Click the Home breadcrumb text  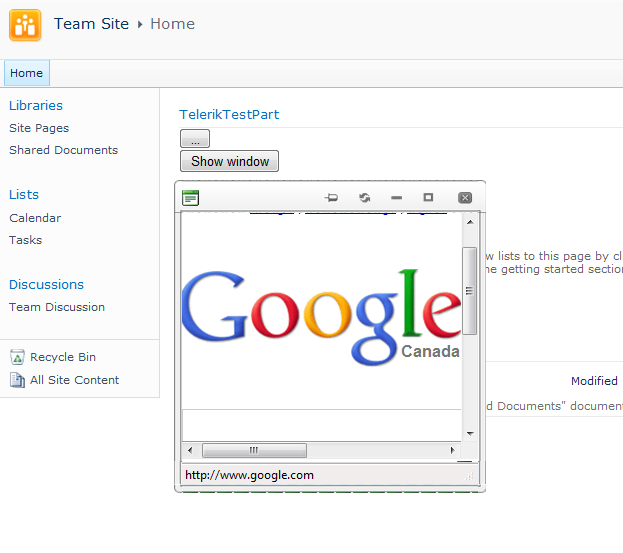[x=172, y=24]
